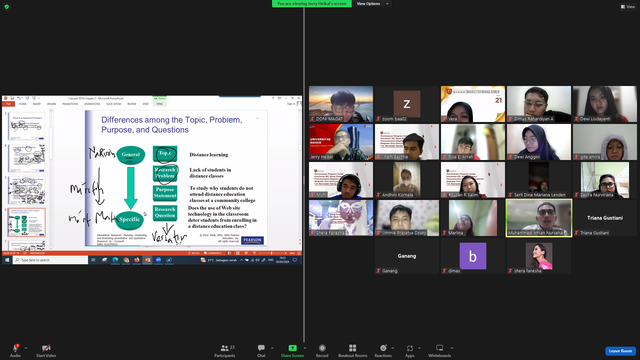Select dimas tile with purple b avatar
Viewport: 640px width, 360px height.
point(473,256)
